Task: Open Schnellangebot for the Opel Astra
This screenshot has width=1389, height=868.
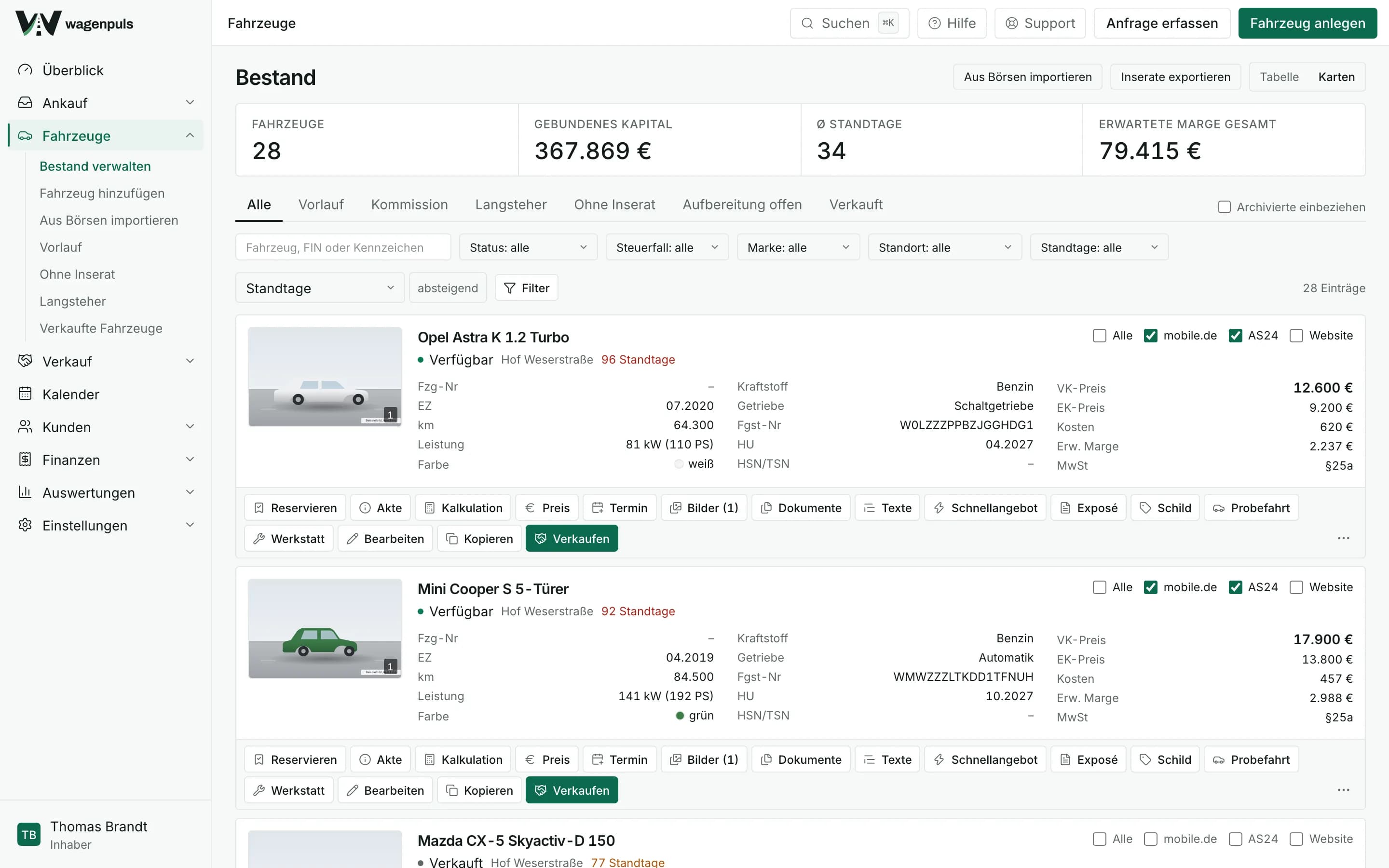Action: [x=985, y=507]
